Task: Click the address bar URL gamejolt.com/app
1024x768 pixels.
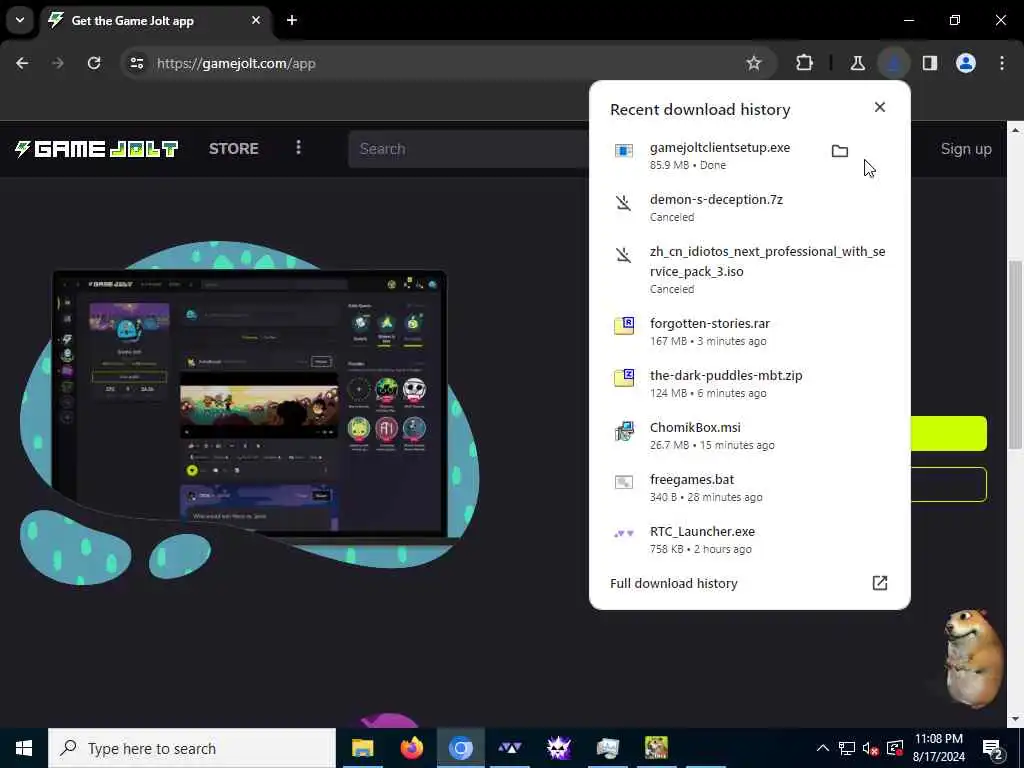Action: [236, 63]
